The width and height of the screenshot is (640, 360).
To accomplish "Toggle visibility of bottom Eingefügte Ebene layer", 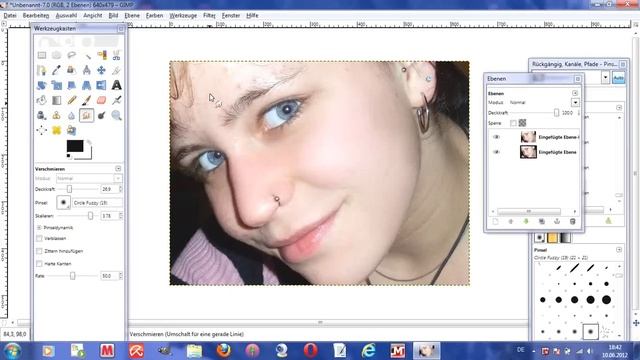I will (x=496, y=152).
